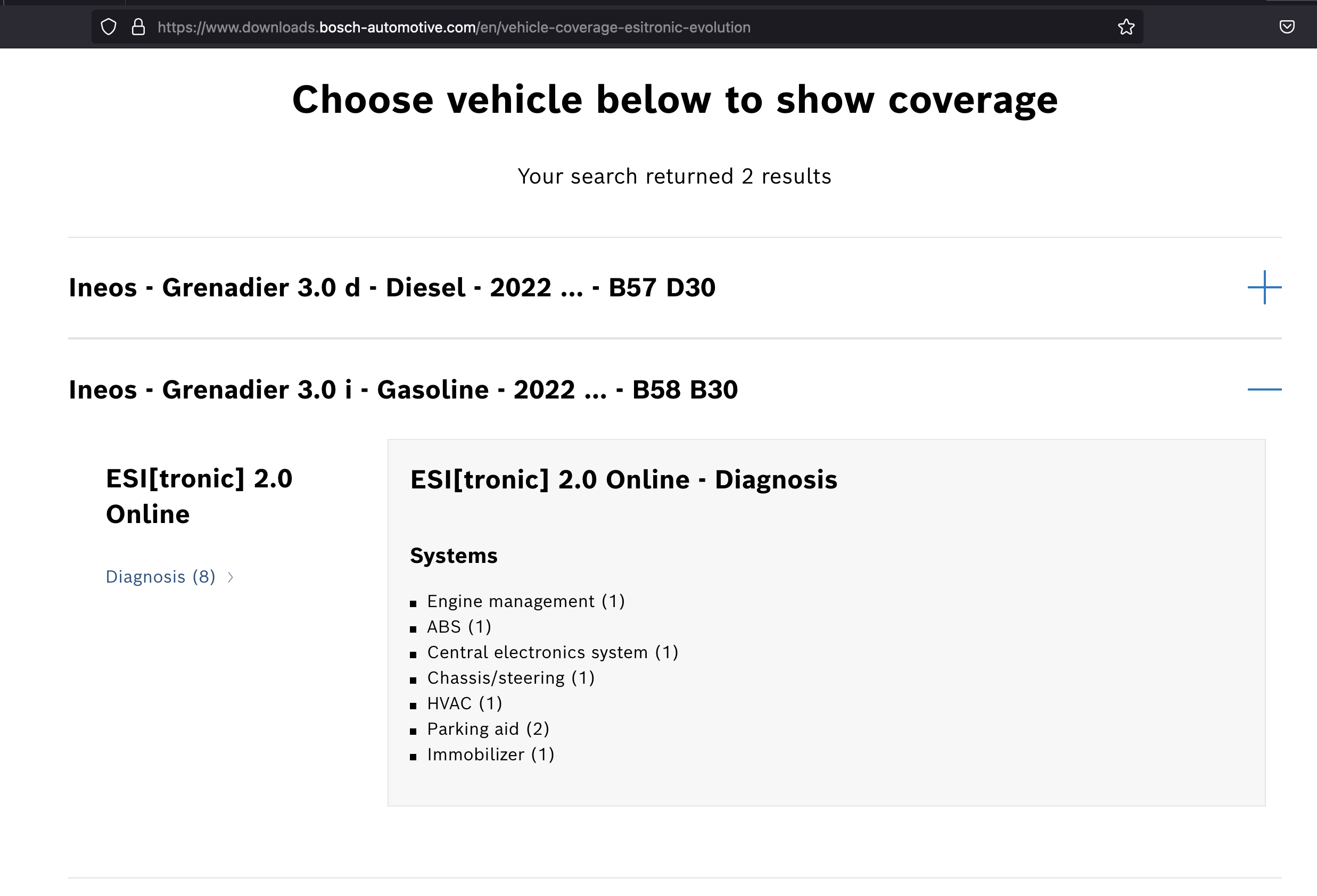This screenshot has height=896, width=1317.
Task: Open the Diagnosis (8) link
Action: 160,577
